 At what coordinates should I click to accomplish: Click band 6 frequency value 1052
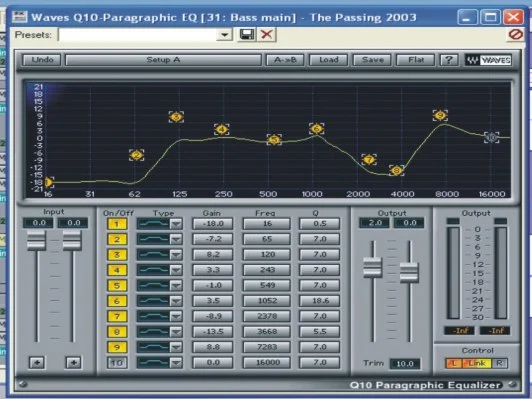(267, 301)
